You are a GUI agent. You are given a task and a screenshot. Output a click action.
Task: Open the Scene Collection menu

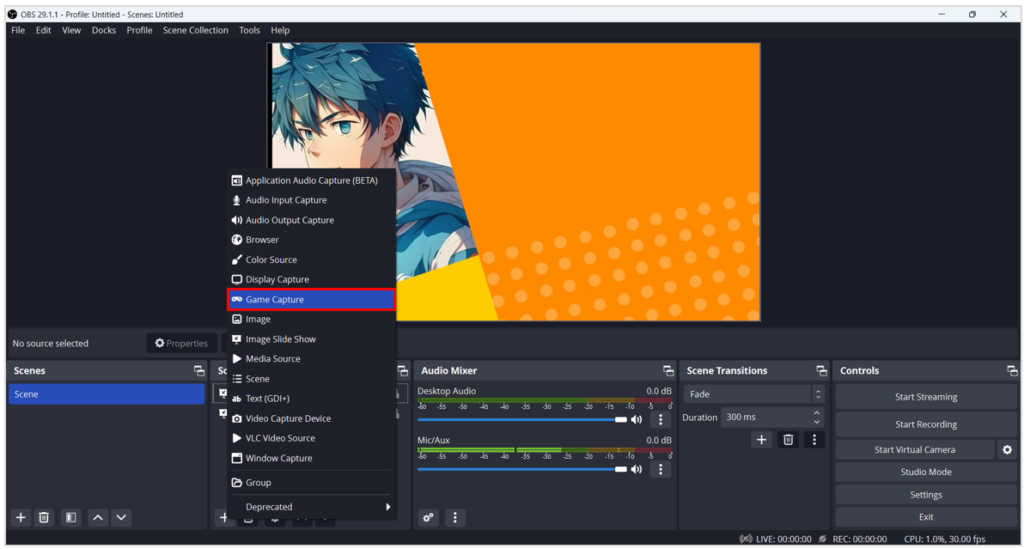point(195,30)
